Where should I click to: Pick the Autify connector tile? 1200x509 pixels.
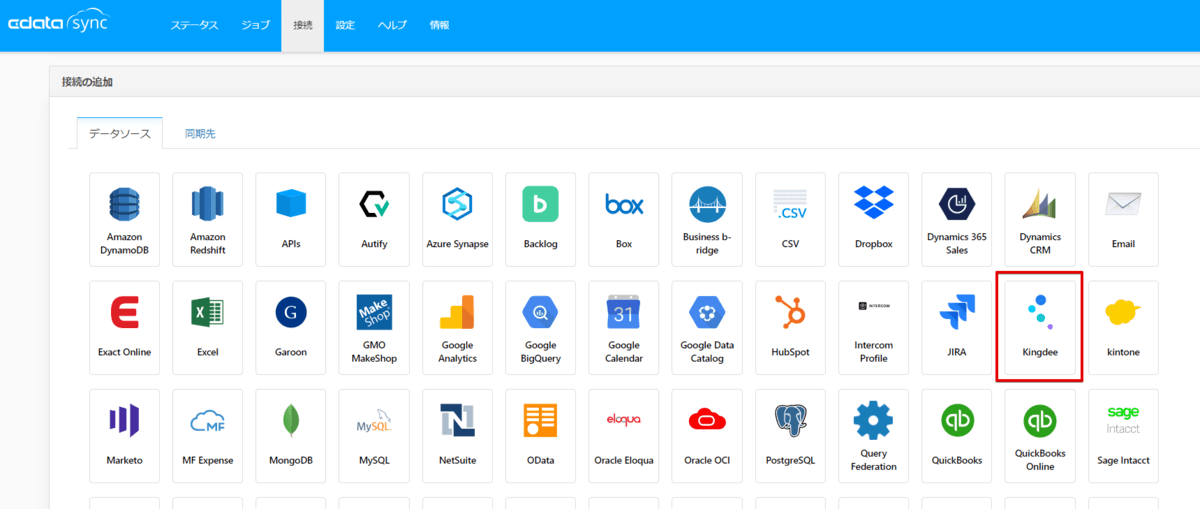374,219
